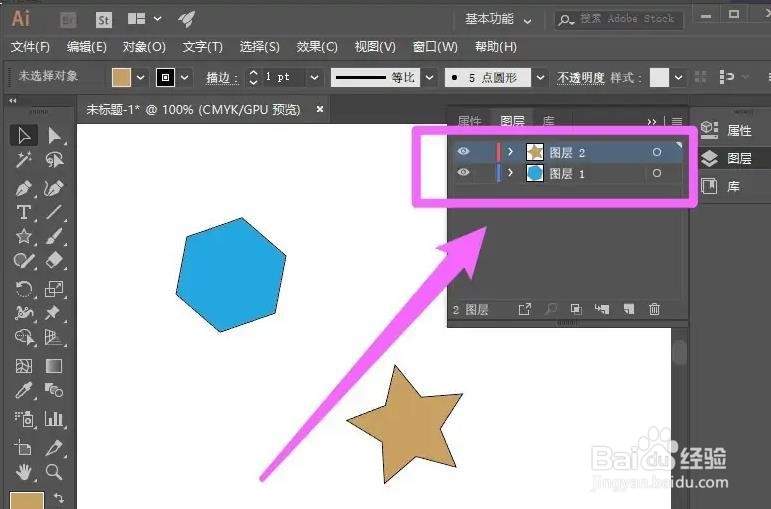Select the Selection (black arrow) tool
771x509 pixels.
point(24,135)
